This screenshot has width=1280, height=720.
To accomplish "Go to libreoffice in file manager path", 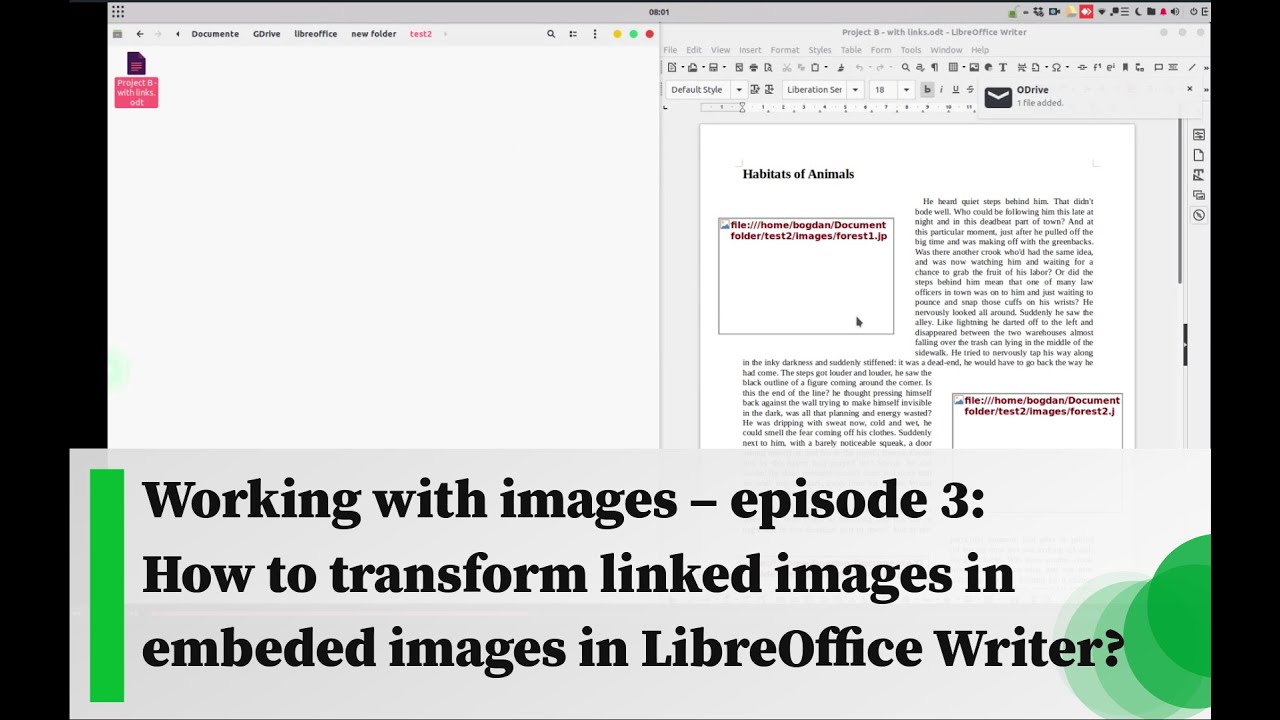I will [x=315, y=34].
